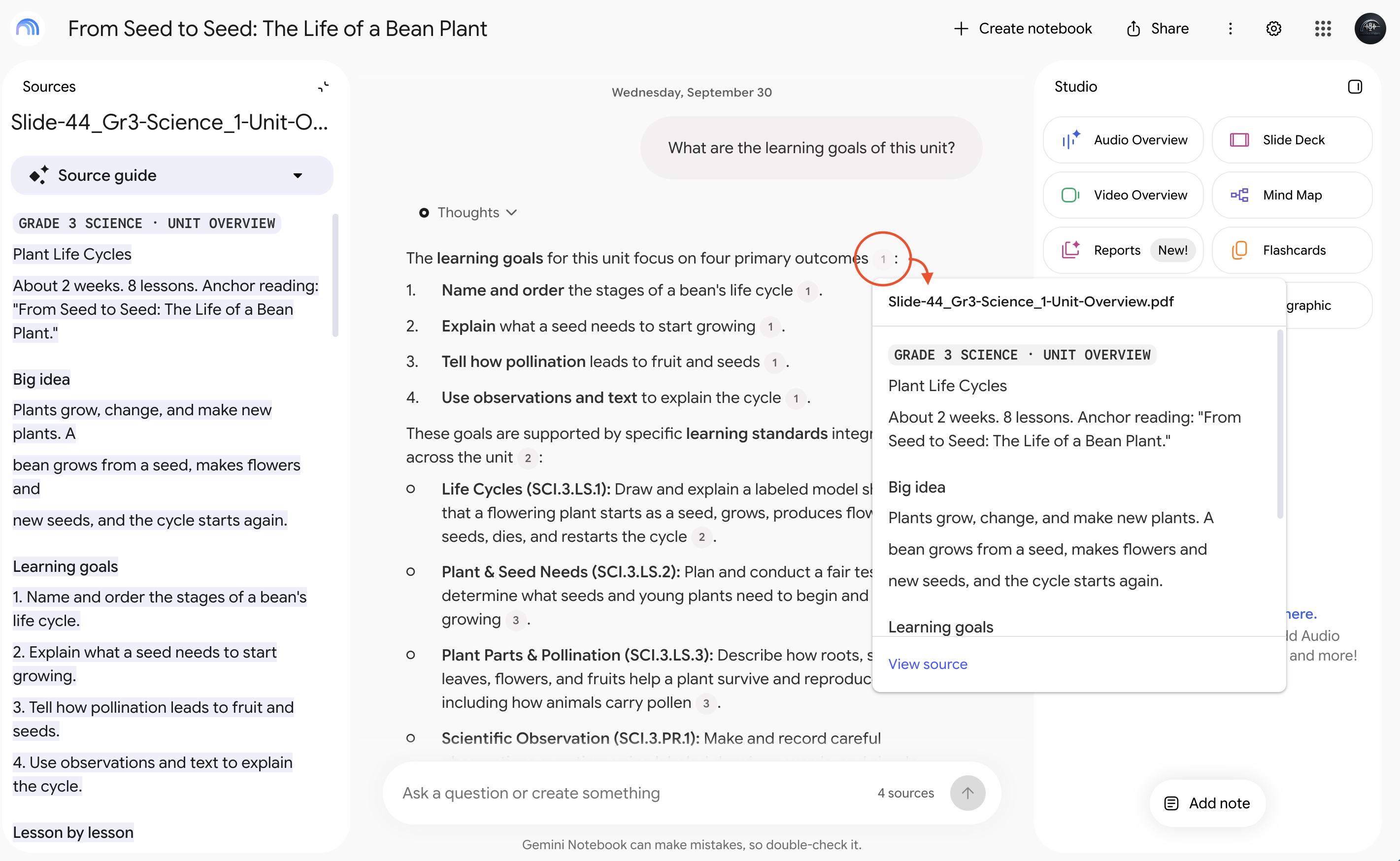The image size is (1400, 861).
Task: Create a Video Overview
Action: coord(1123,196)
